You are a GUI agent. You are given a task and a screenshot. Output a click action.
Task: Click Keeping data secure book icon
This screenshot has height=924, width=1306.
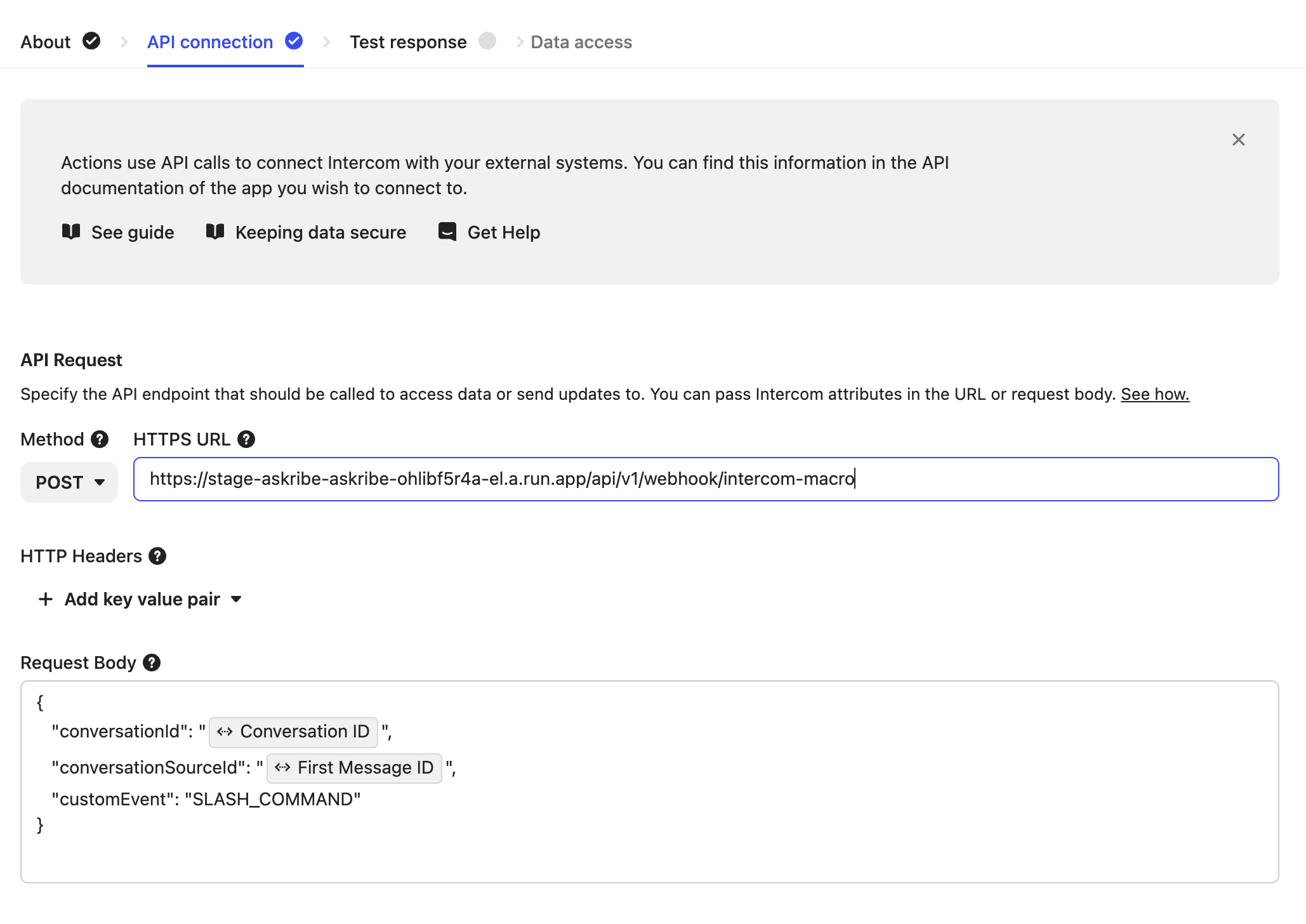pyautogui.click(x=215, y=232)
